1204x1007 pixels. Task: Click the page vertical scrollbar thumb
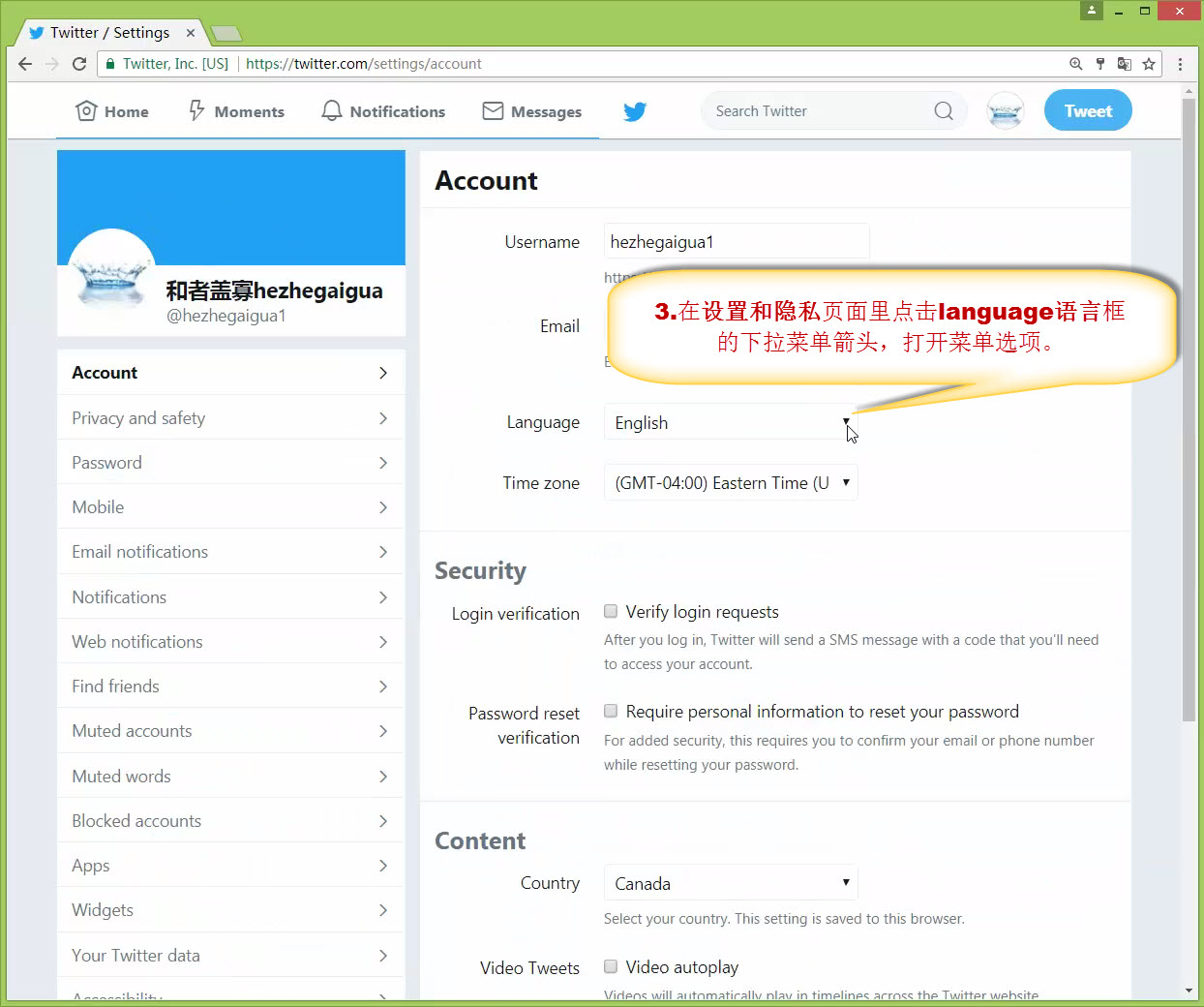pyautogui.click(x=1189, y=407)
